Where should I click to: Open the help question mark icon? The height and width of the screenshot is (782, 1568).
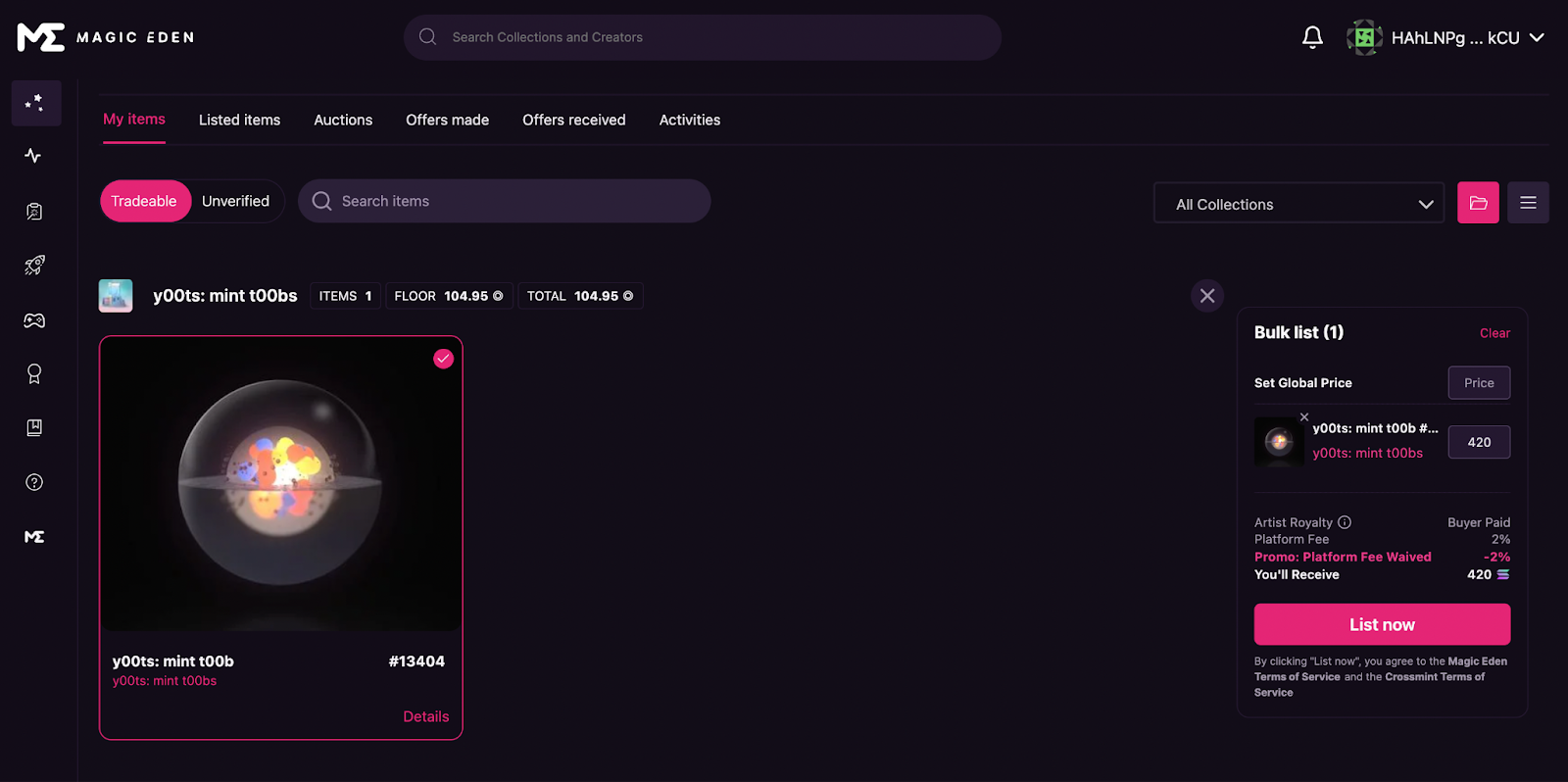(34, 482)
